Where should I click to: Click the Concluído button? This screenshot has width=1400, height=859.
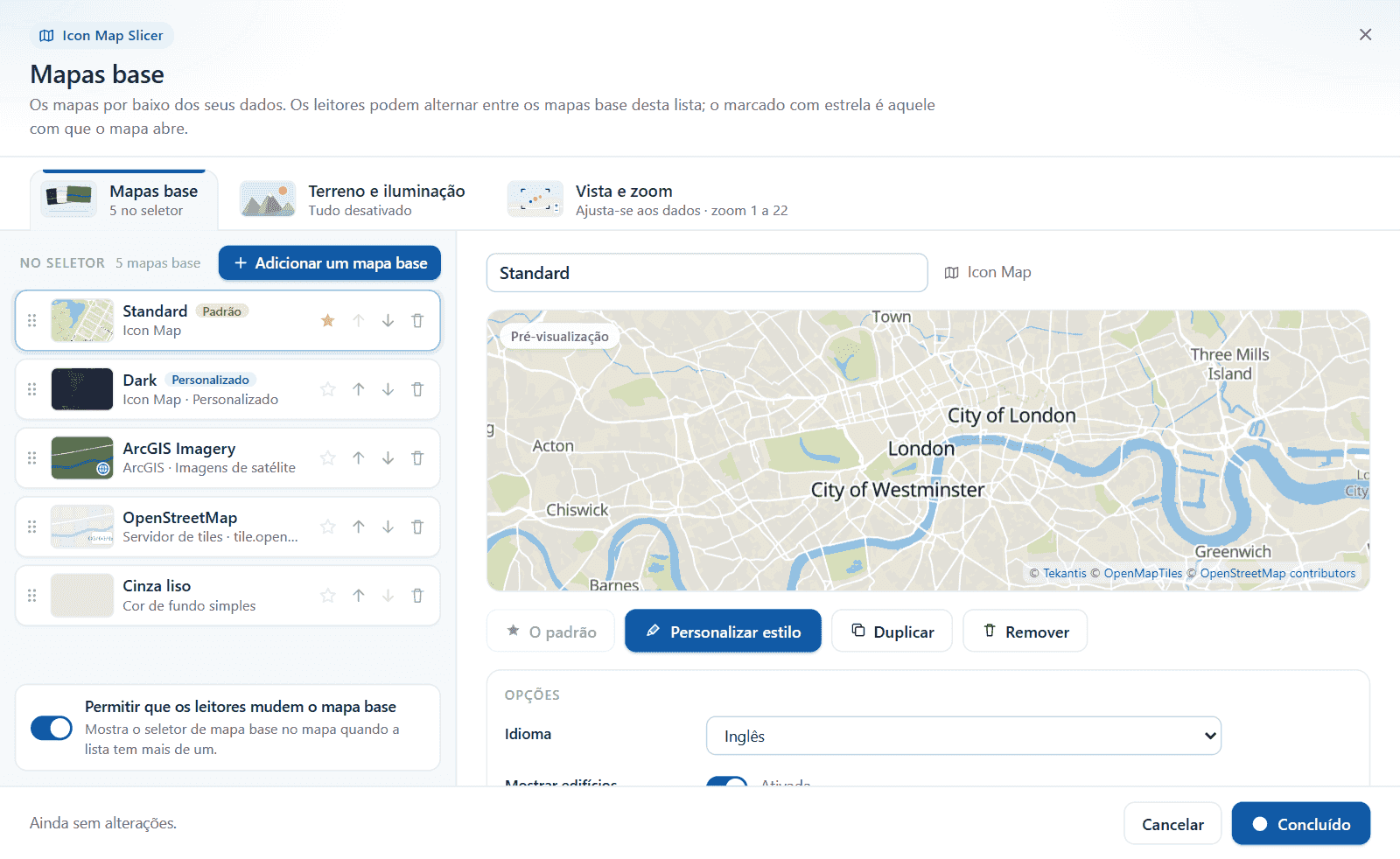(x=1301, y=824)
